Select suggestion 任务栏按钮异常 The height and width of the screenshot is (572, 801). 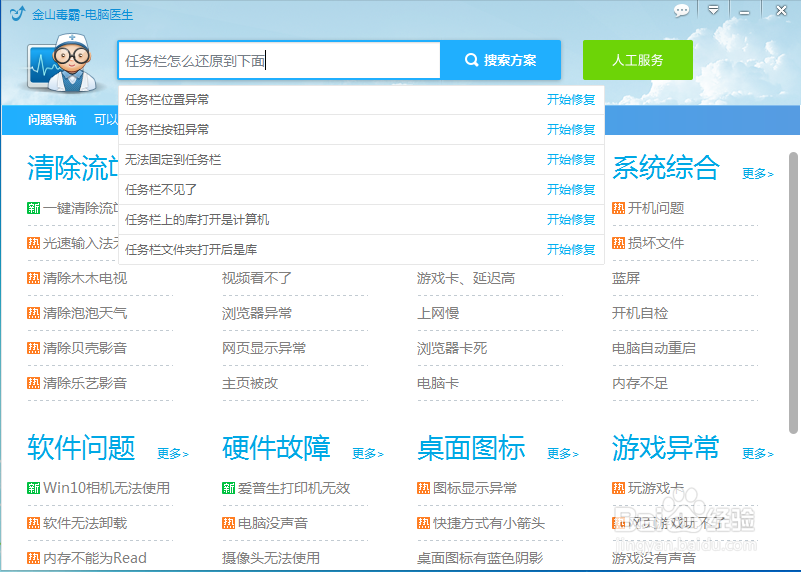(167, 130)
